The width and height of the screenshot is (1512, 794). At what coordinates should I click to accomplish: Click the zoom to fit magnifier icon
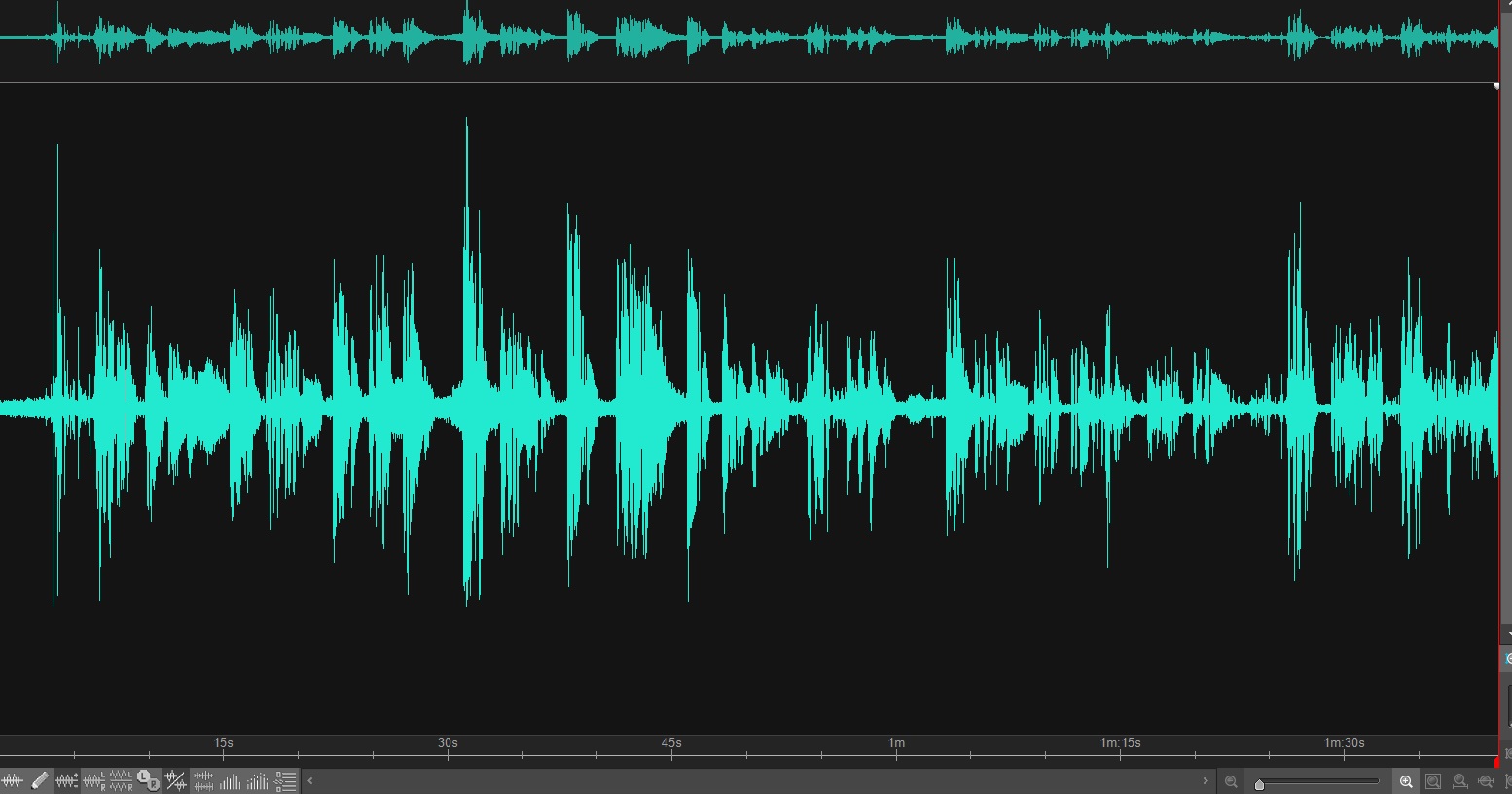[1433, 781]
